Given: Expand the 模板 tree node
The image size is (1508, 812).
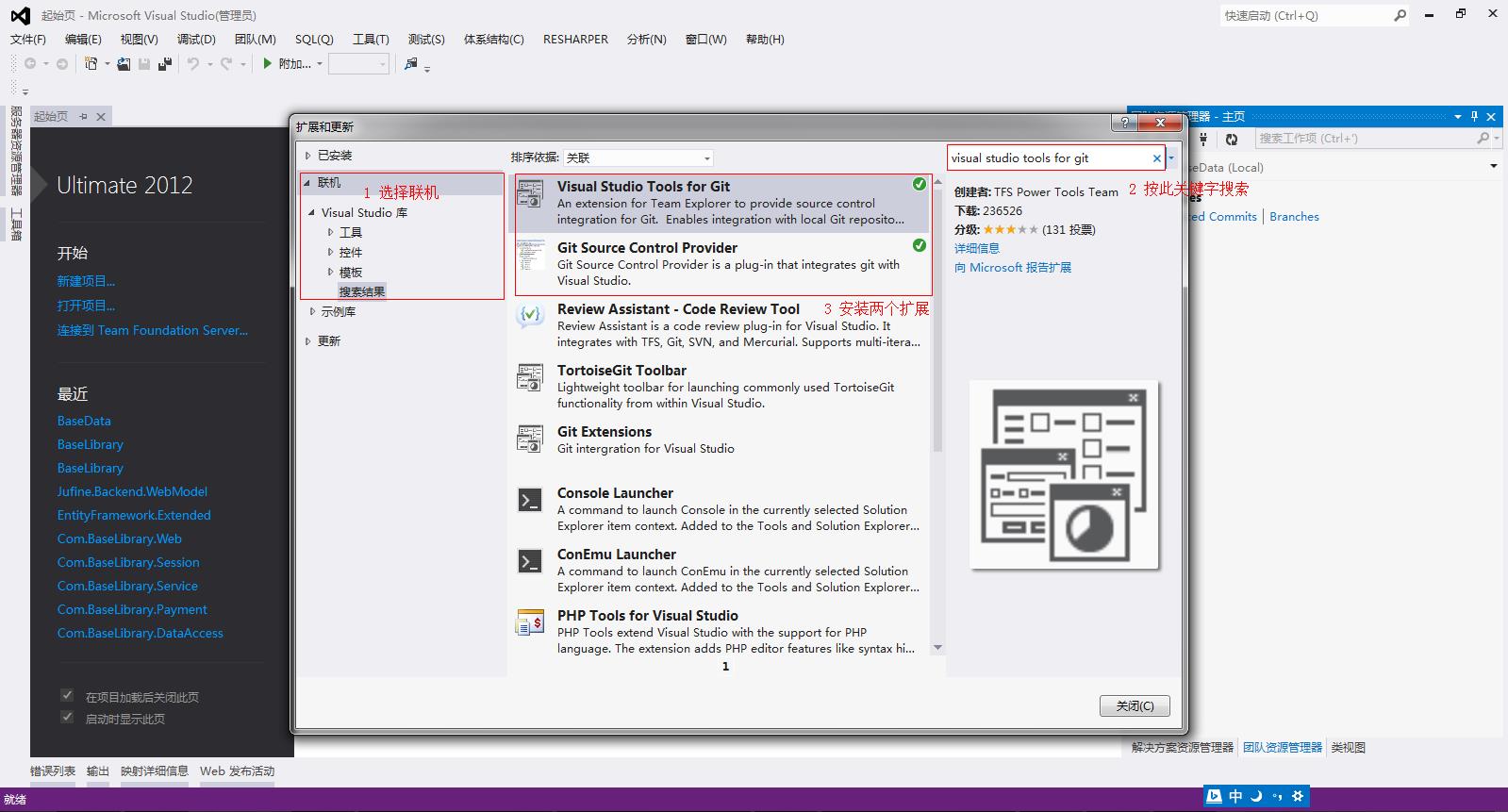Looking at the screenshot, I should pyautogui.click(x=330, y=272).
